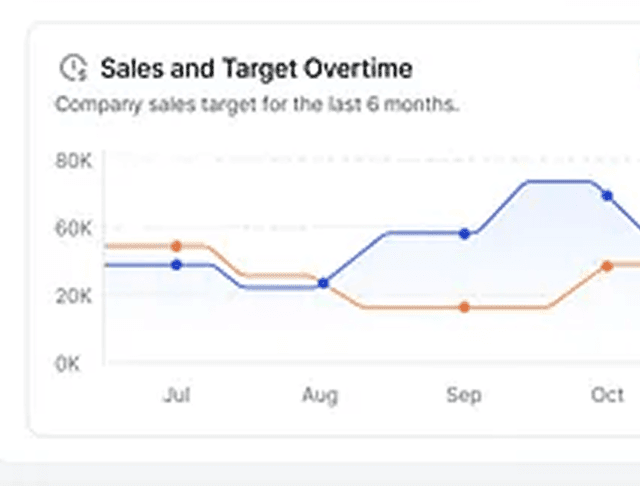Image resolution: width=640 pixels, height=486 pixels.
Task: Click the 80K y-axis label
Action: [73, 162]
